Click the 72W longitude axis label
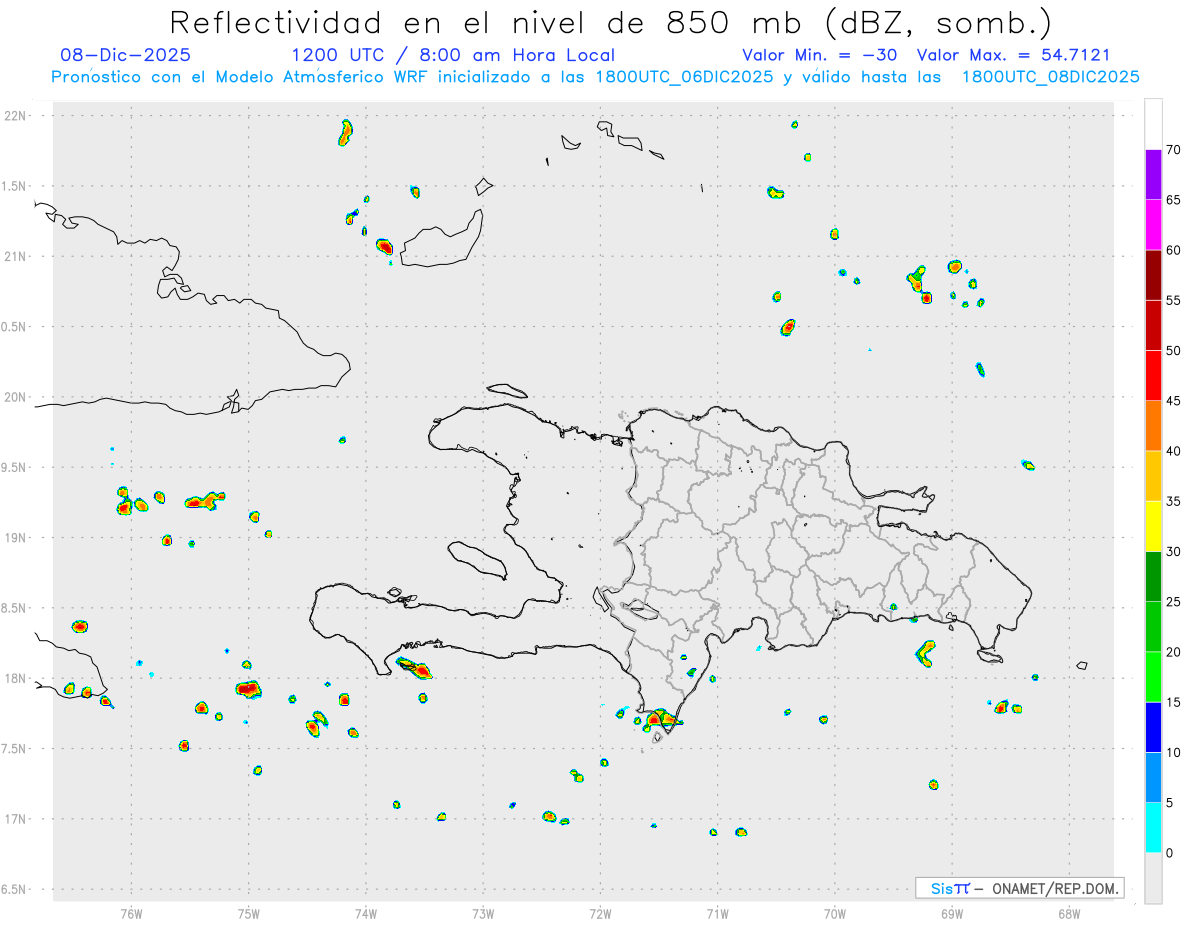Image resolution: width=1200 pixels, height=927 pixels. click(x=600, y=913)
